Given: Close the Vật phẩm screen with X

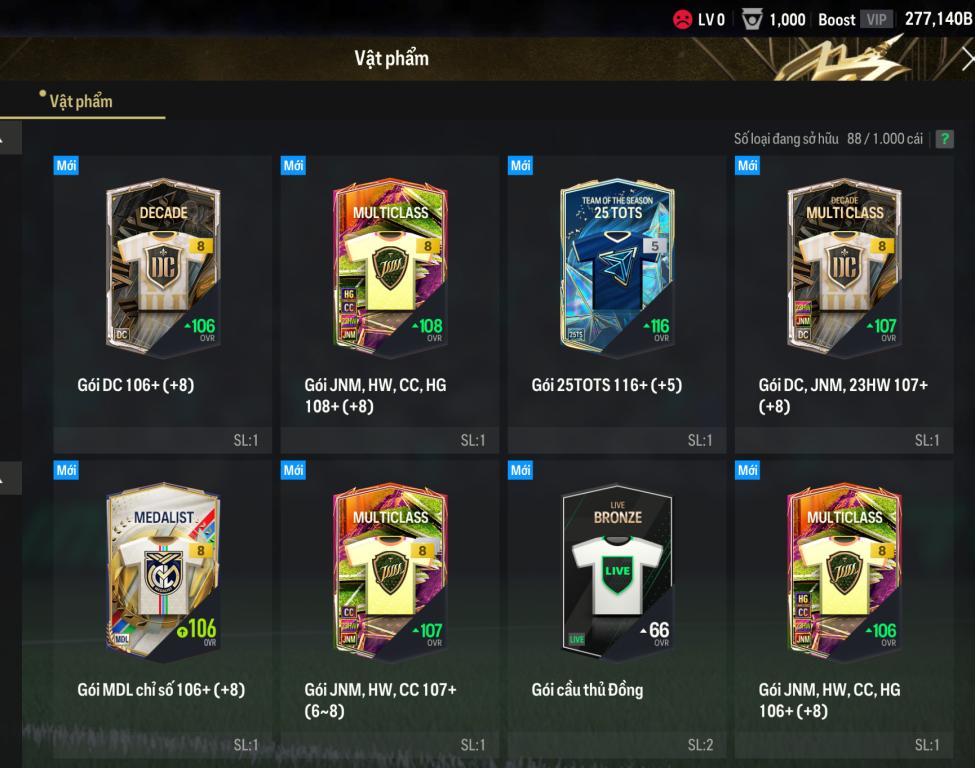Looking at the screenshot, I should tap(968, 59).
